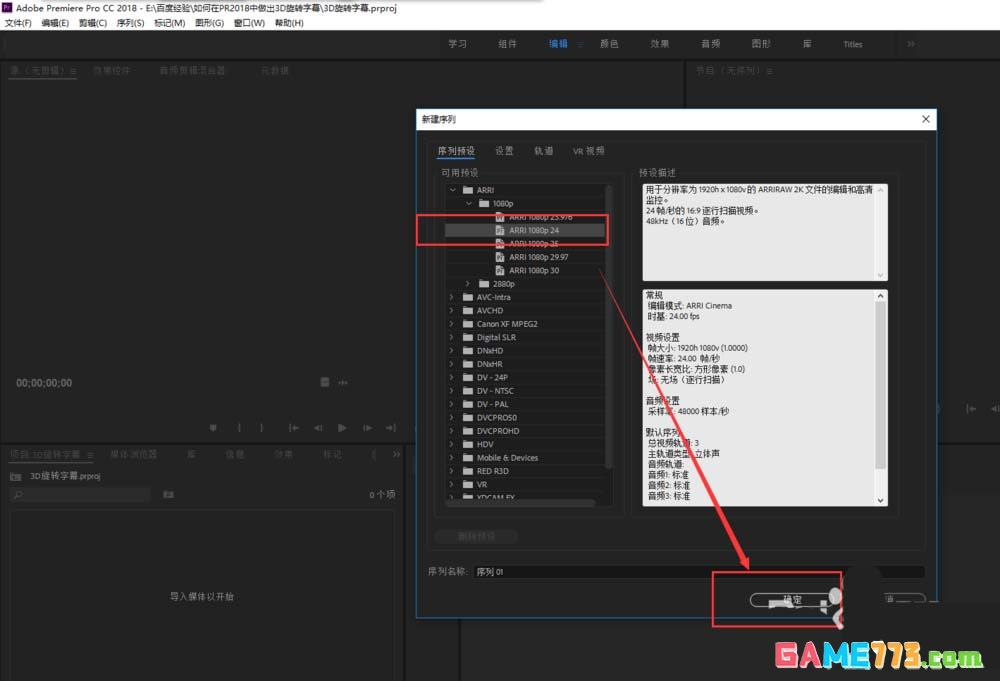The width and height of the screenshot is (1000, 681).
Task: Click the preset tree vertical scrollbar
Action: pyautogui.click(x=608, y=326)
